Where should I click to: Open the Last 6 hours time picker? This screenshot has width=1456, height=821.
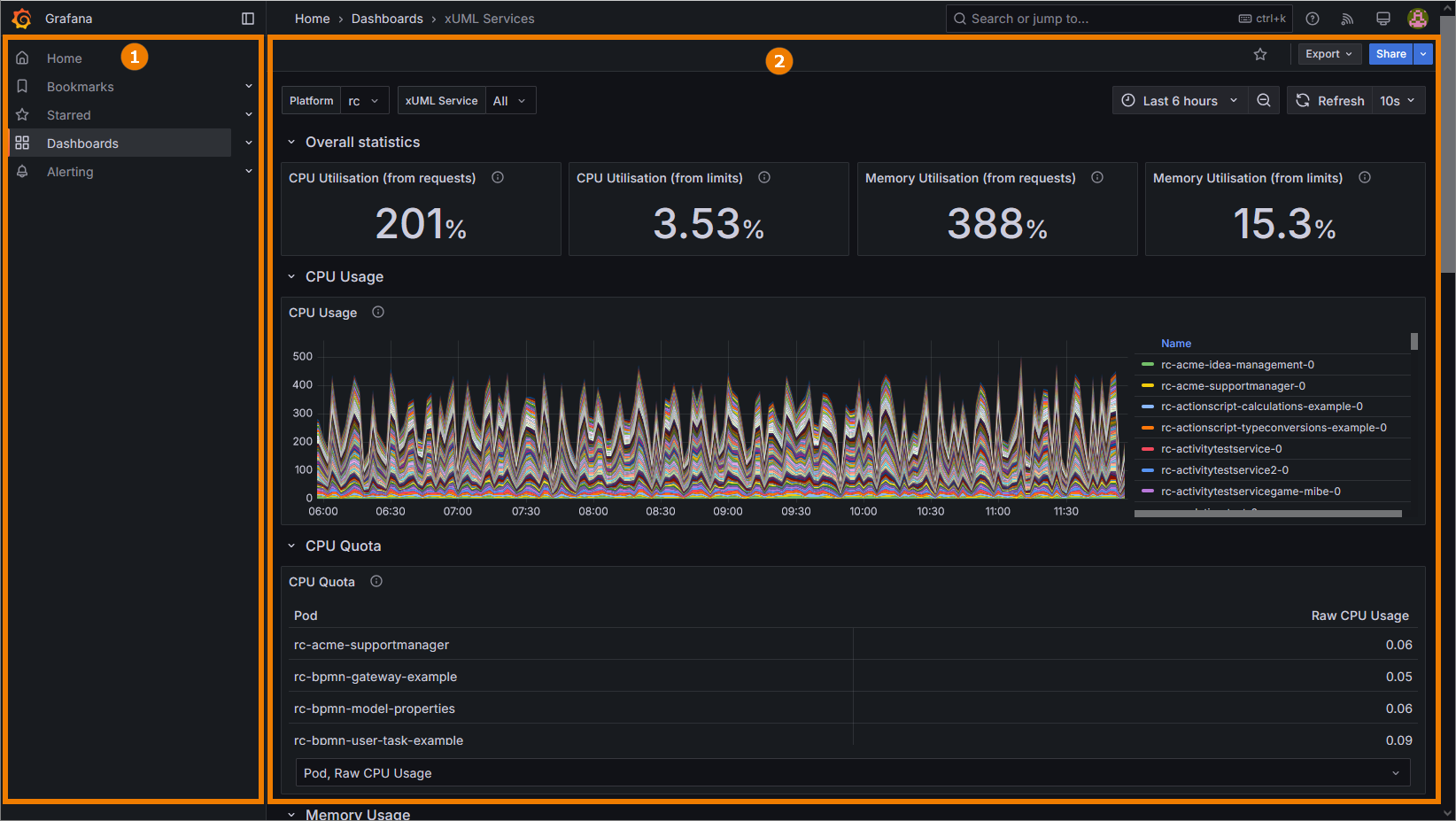(x=1179, y=101)
